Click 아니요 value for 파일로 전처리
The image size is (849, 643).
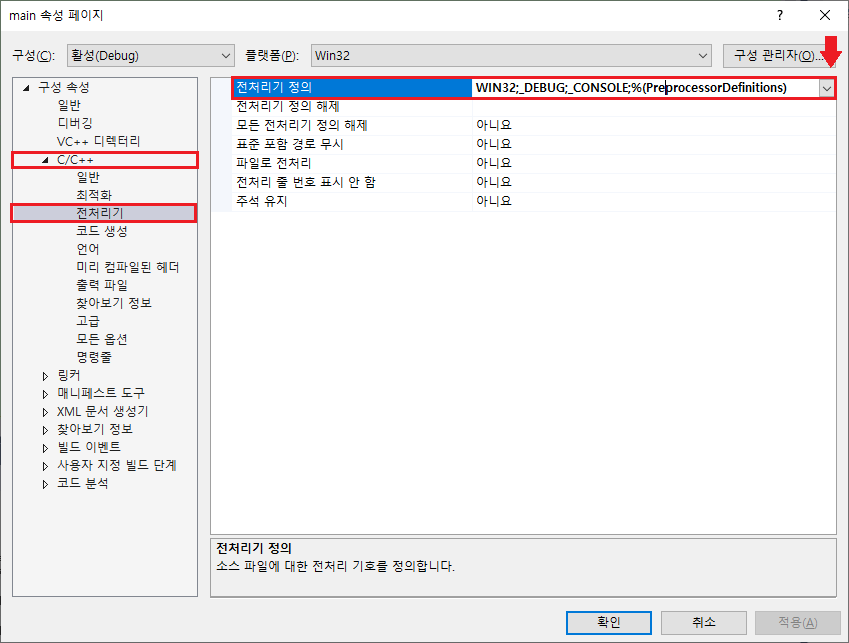(494, 163)
